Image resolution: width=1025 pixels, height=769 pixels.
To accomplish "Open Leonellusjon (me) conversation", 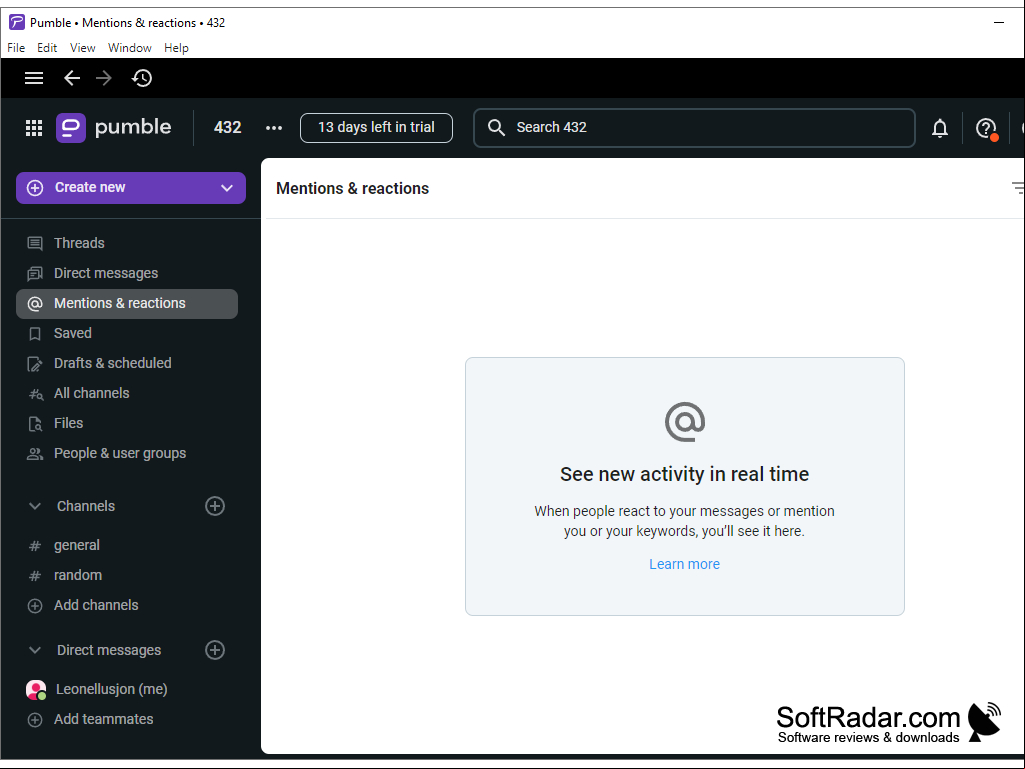I will pyautogui.click(x=127, y=689).
